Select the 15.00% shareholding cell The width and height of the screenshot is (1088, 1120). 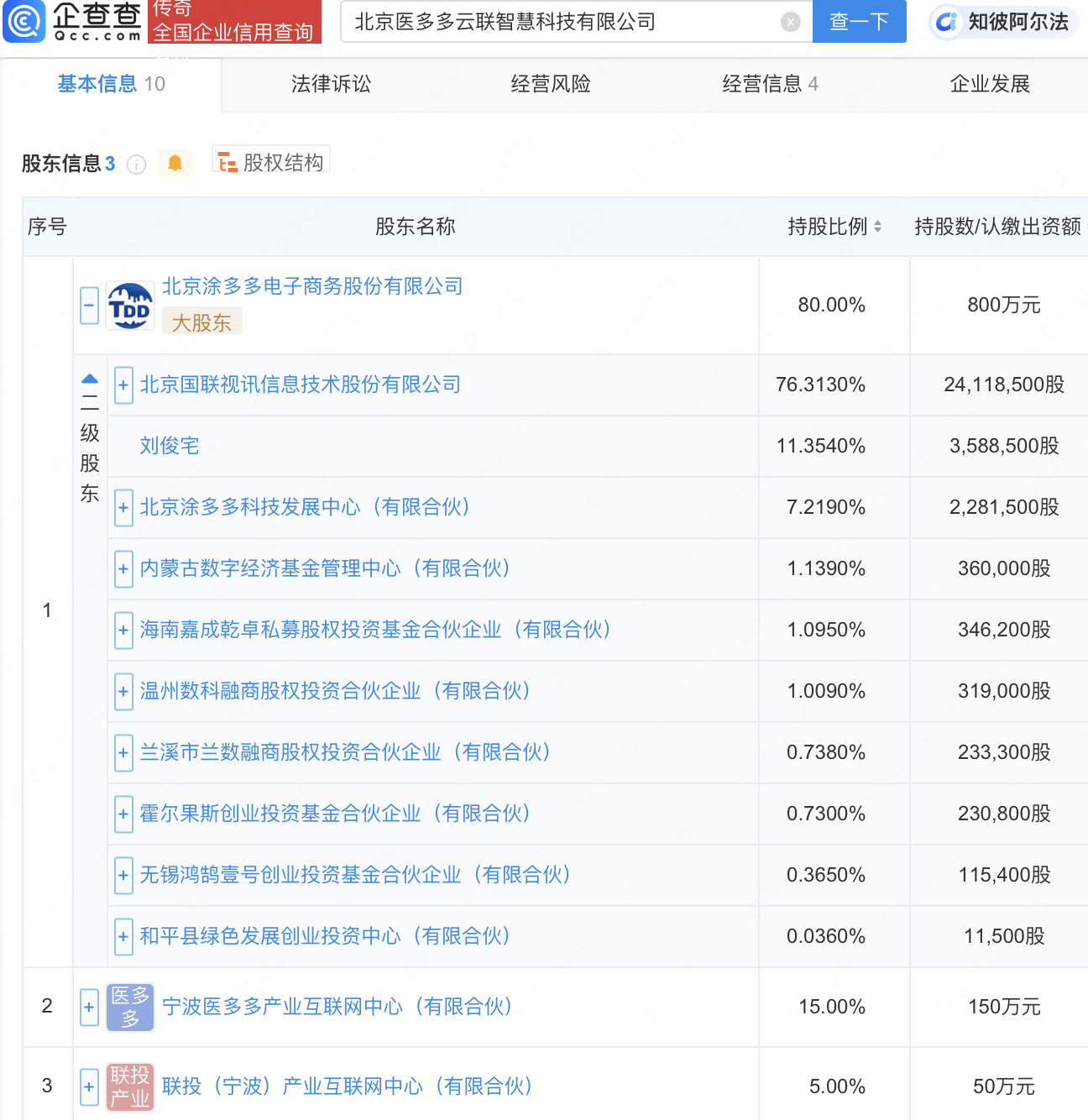point(834,1007)
